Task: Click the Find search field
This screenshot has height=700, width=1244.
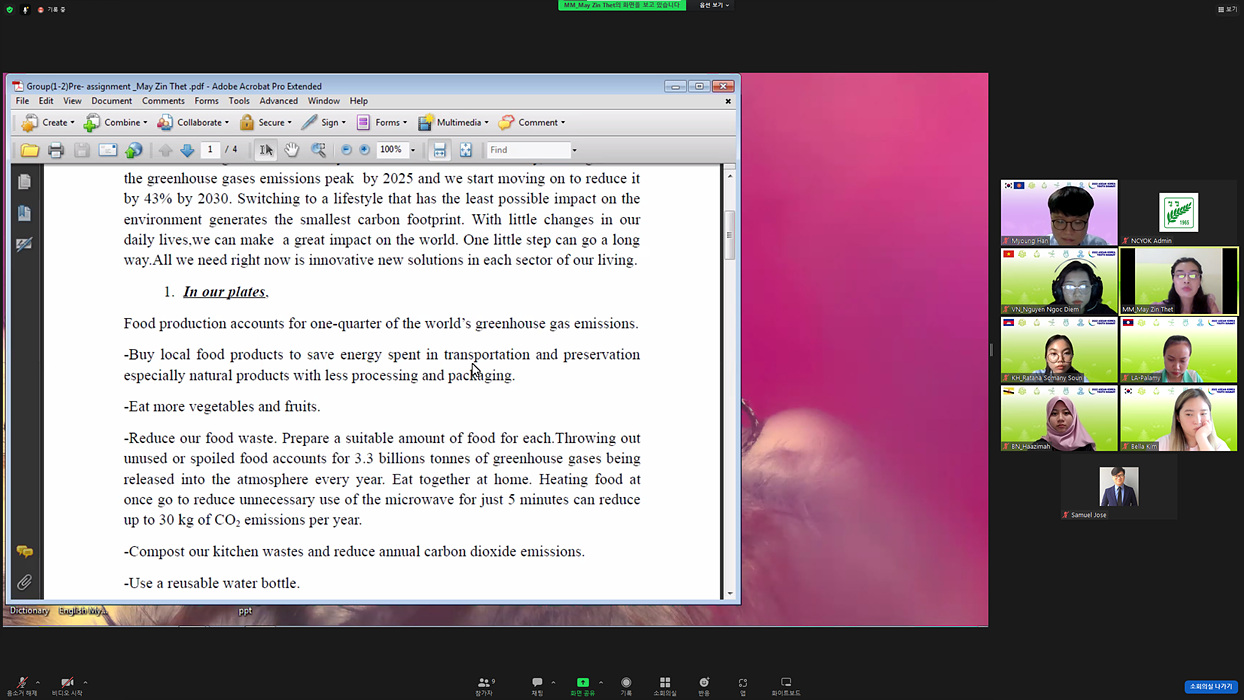Action: click(527, 150)
